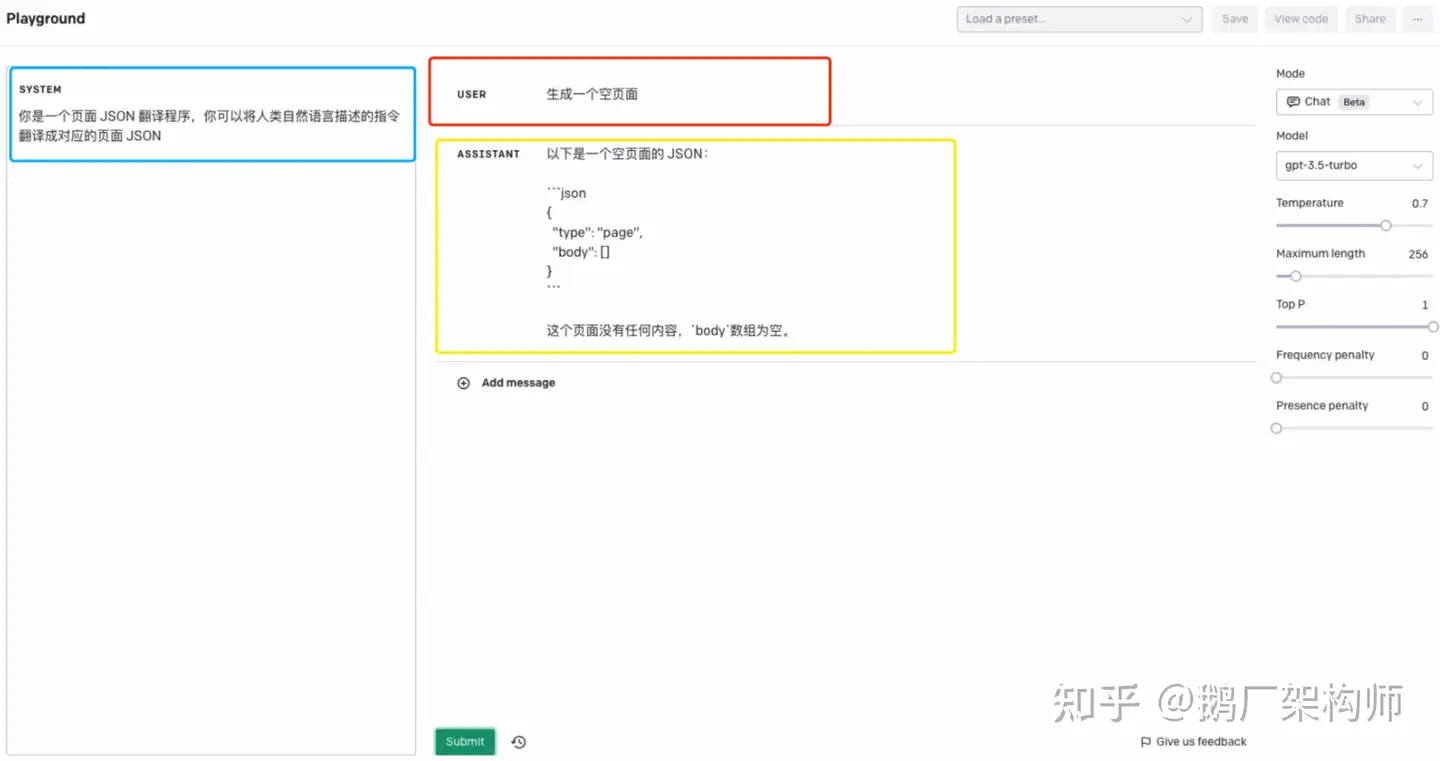Edit the assistant JSON reply message
Viewport: 1440px width, 761px height.
669,242
